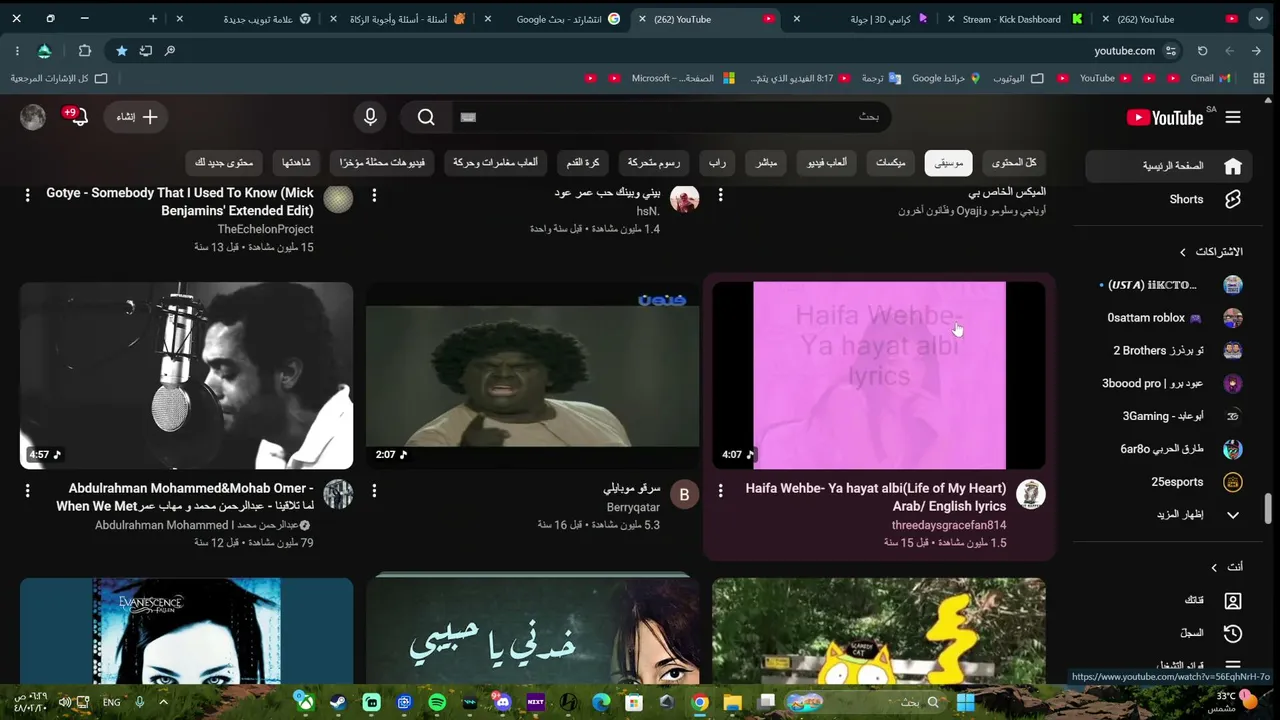1280x720 pixels.
Task: Open Chrome extensions puzzle icon
Action: tap(84, 51)
